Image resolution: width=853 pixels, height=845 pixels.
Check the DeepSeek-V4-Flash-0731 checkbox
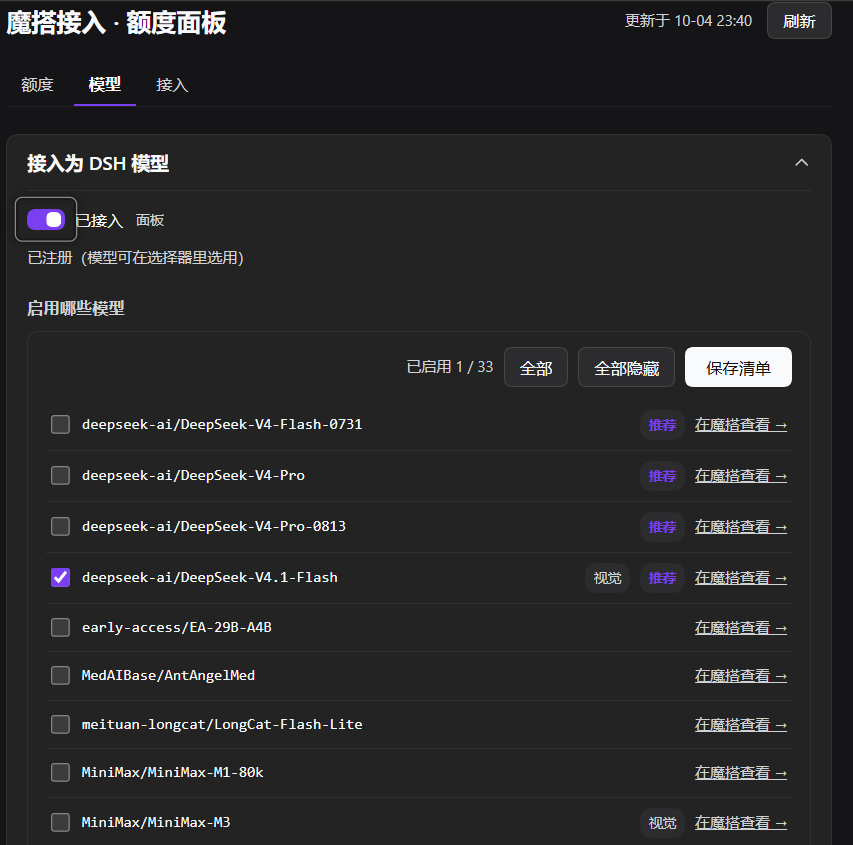point(60,424)
